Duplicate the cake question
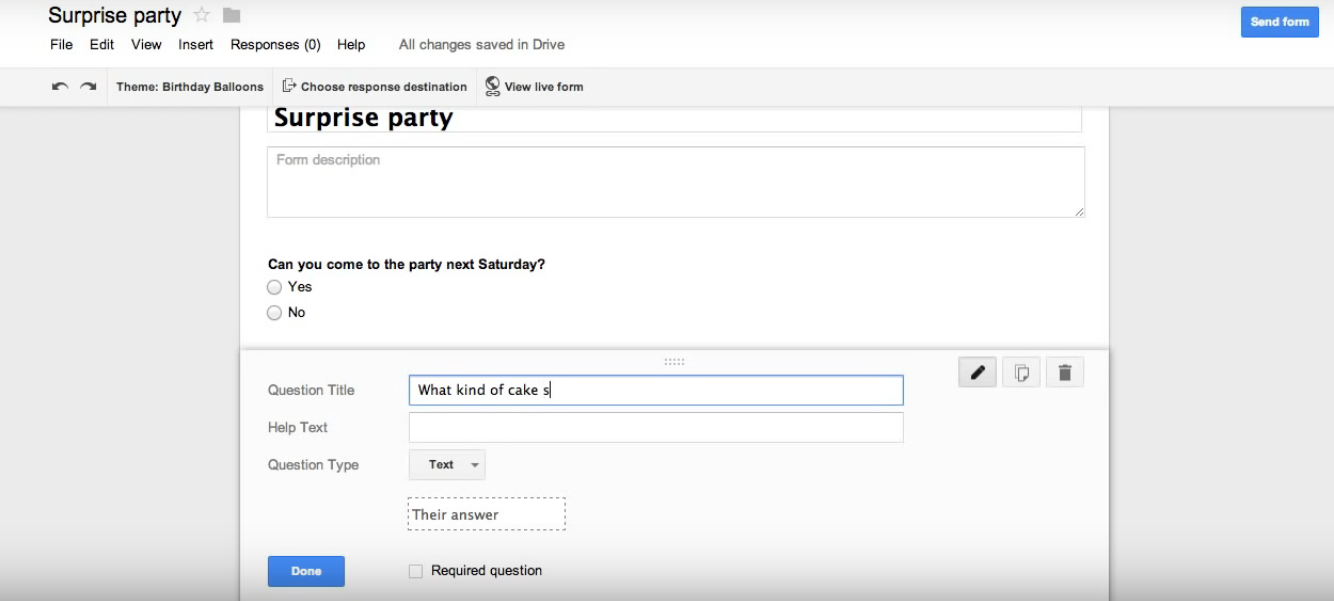 [1021, 371]
